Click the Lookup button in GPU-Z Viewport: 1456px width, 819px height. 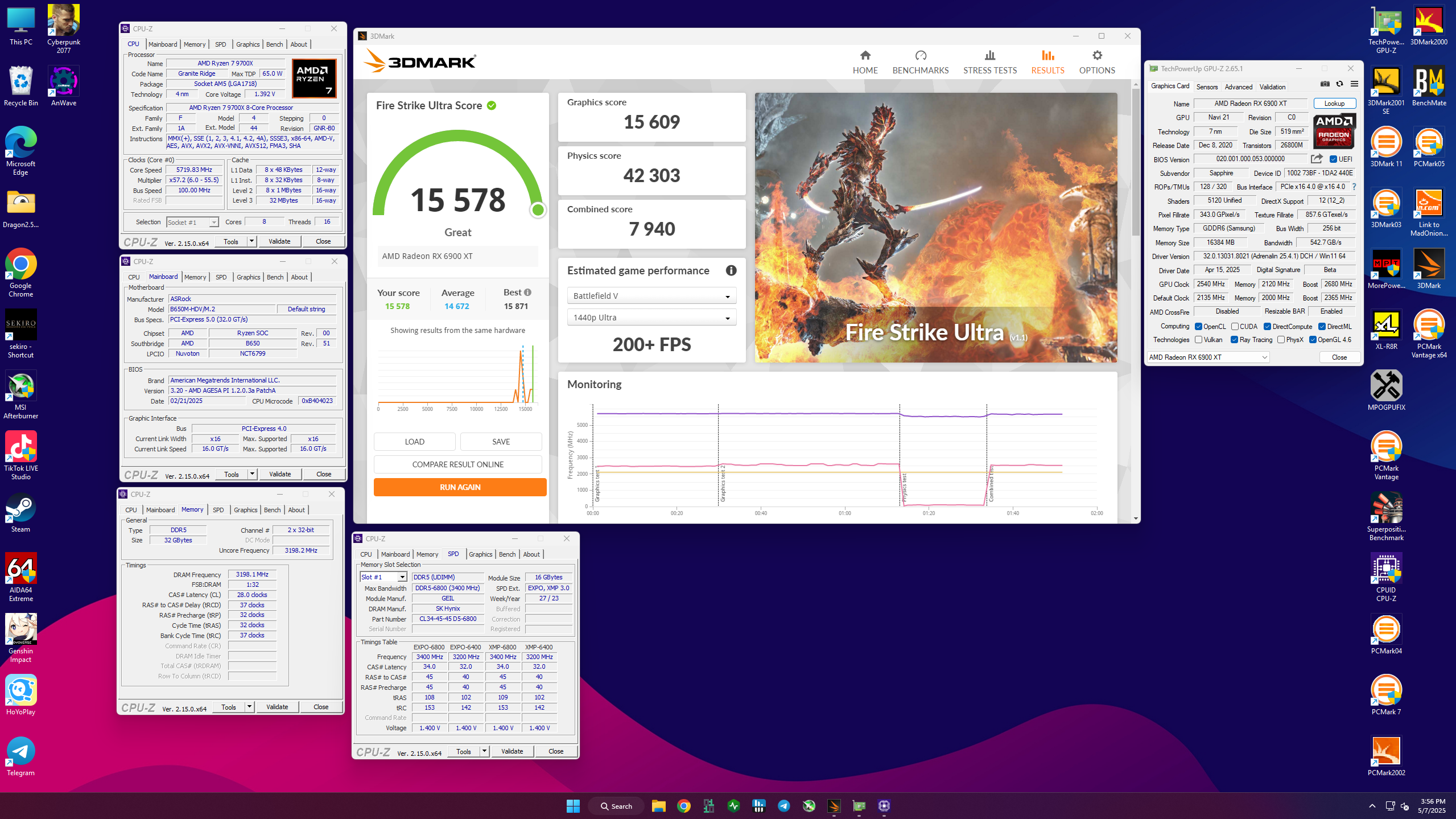pyautogui.click(x=1334, y=104)
